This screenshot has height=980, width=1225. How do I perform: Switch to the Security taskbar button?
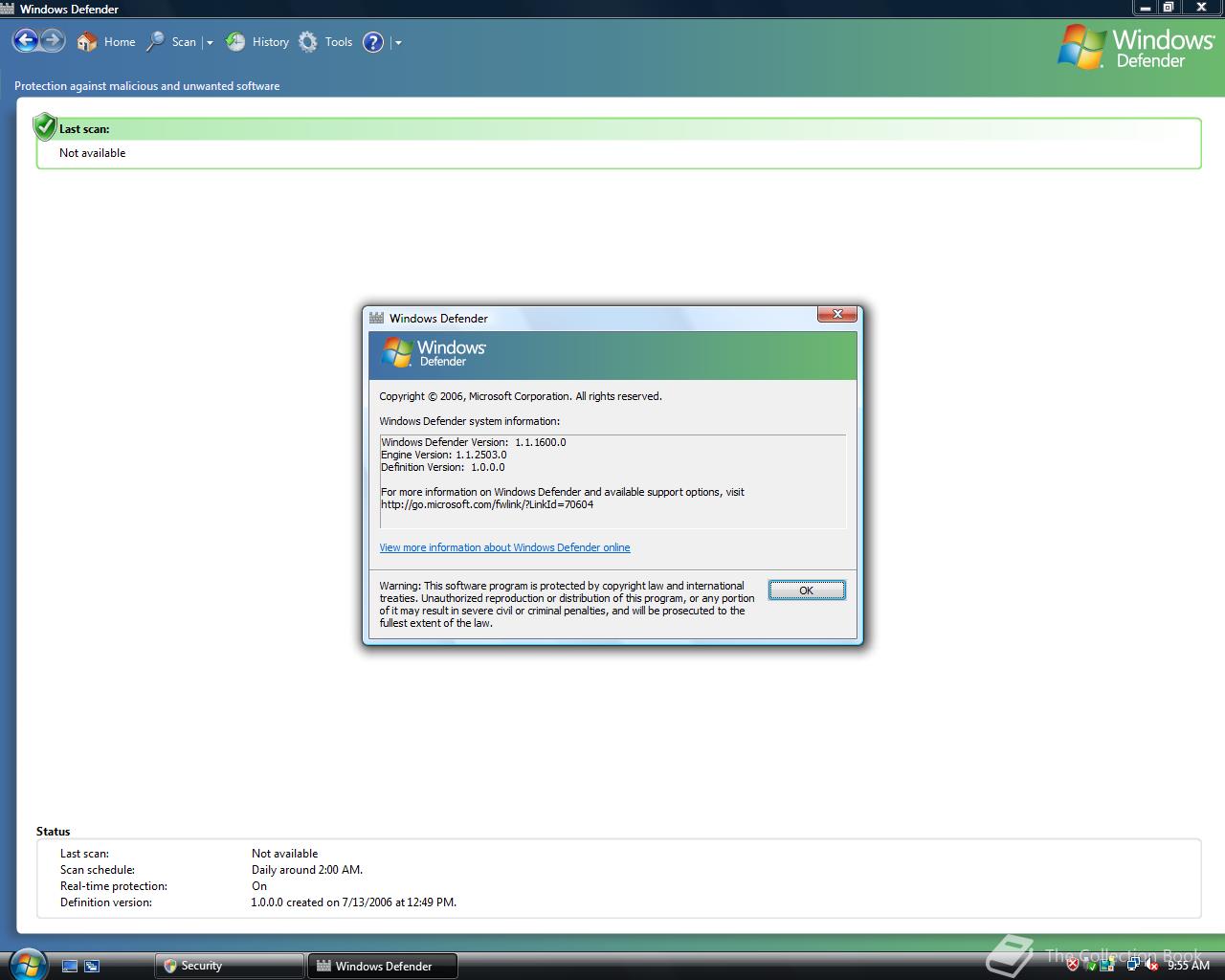[230, 966]
